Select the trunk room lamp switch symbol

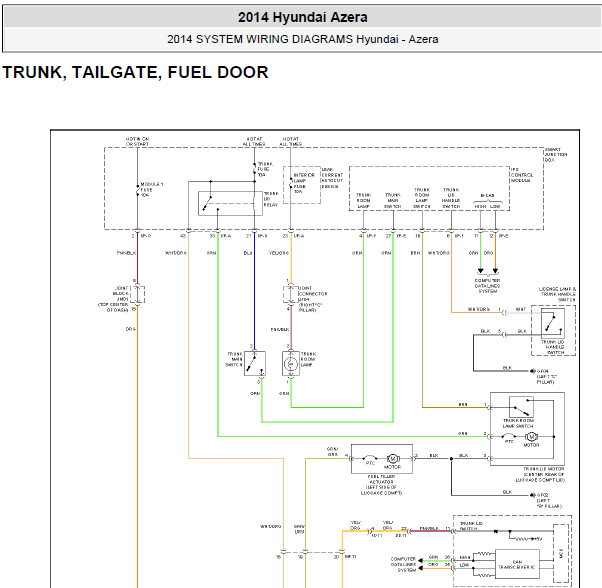(521, 407)
